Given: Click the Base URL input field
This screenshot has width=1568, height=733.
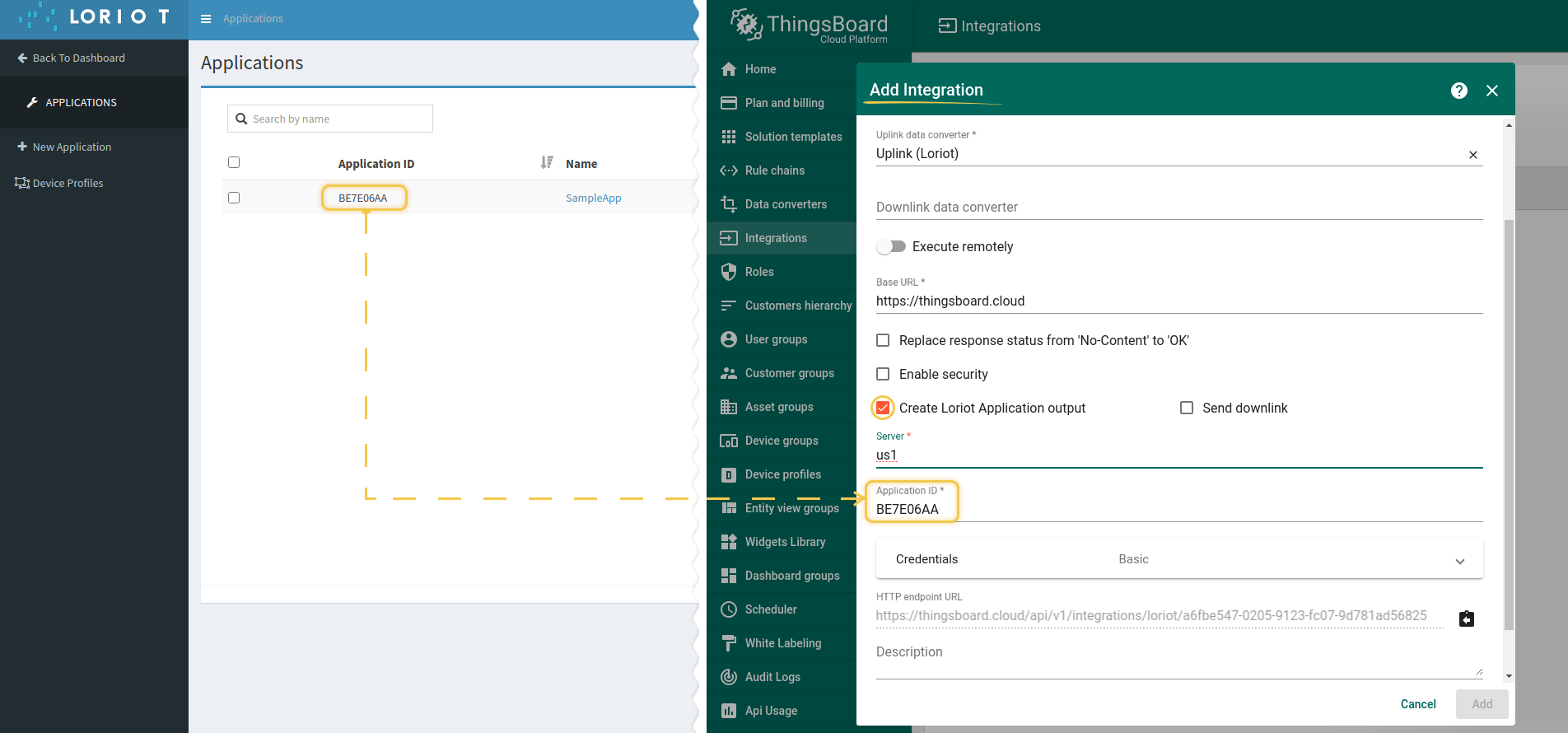Looking at the screenshot, I should (1179, 301).
